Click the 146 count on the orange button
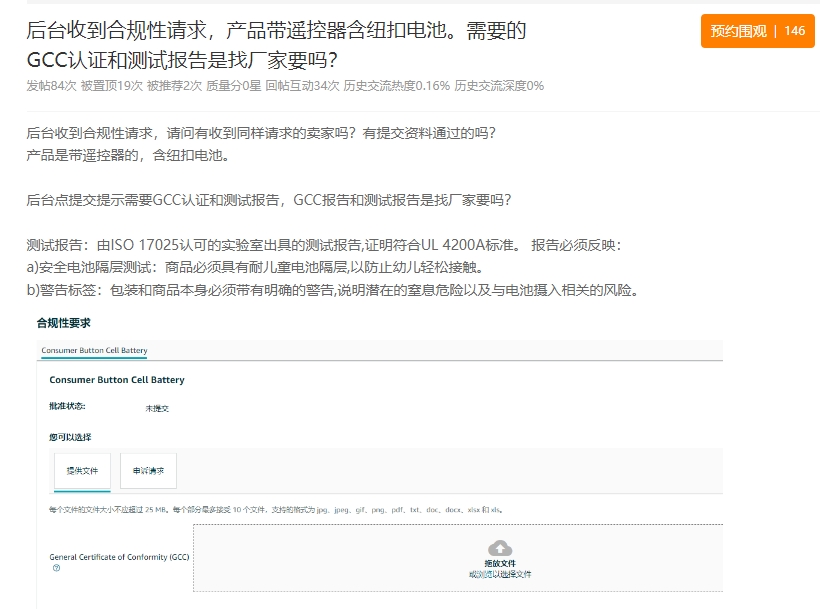The height and width of the screenshot is (609, 827). 794,31
